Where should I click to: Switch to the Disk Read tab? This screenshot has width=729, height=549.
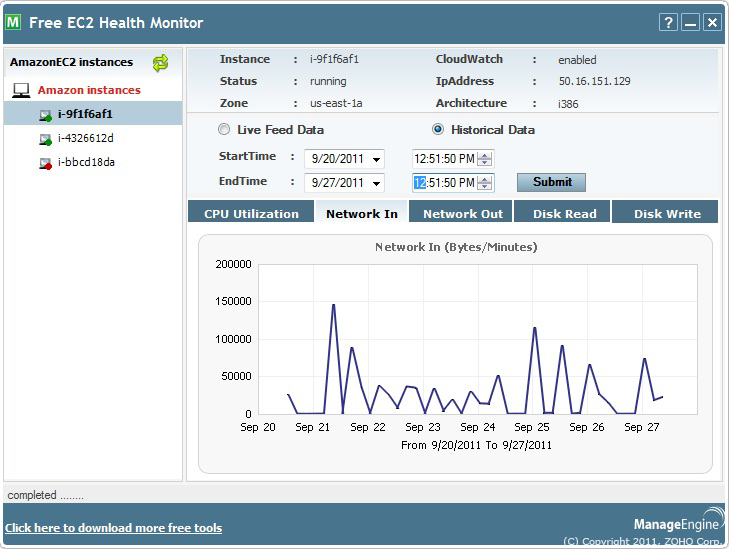click(562, 212)
